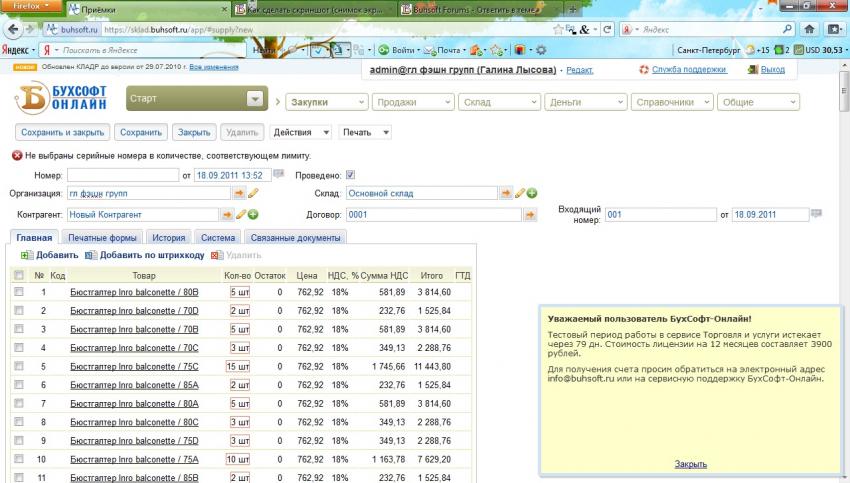The width and height of the screenshot is (850, 483).
Task: Click the Служба поддержки link
Action: click(x=688, y=69)
